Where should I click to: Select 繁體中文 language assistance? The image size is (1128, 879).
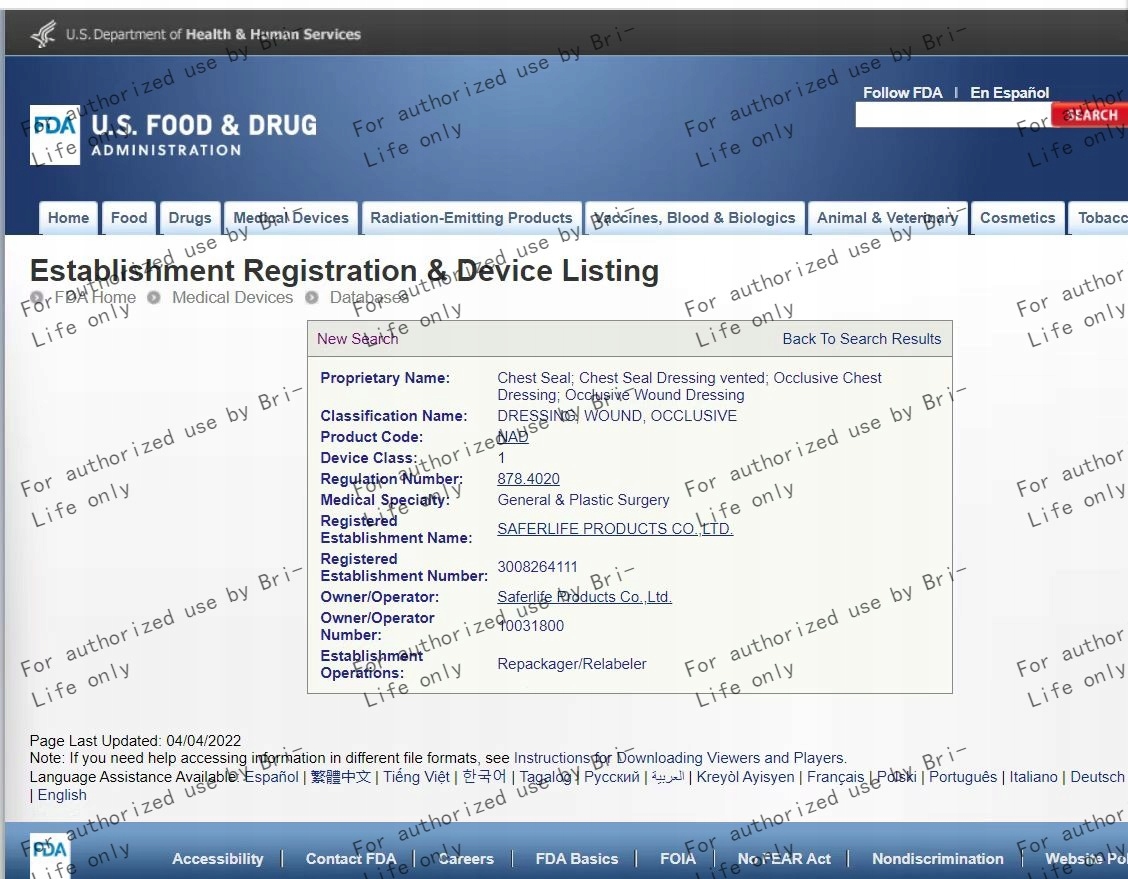pos(341,777)
